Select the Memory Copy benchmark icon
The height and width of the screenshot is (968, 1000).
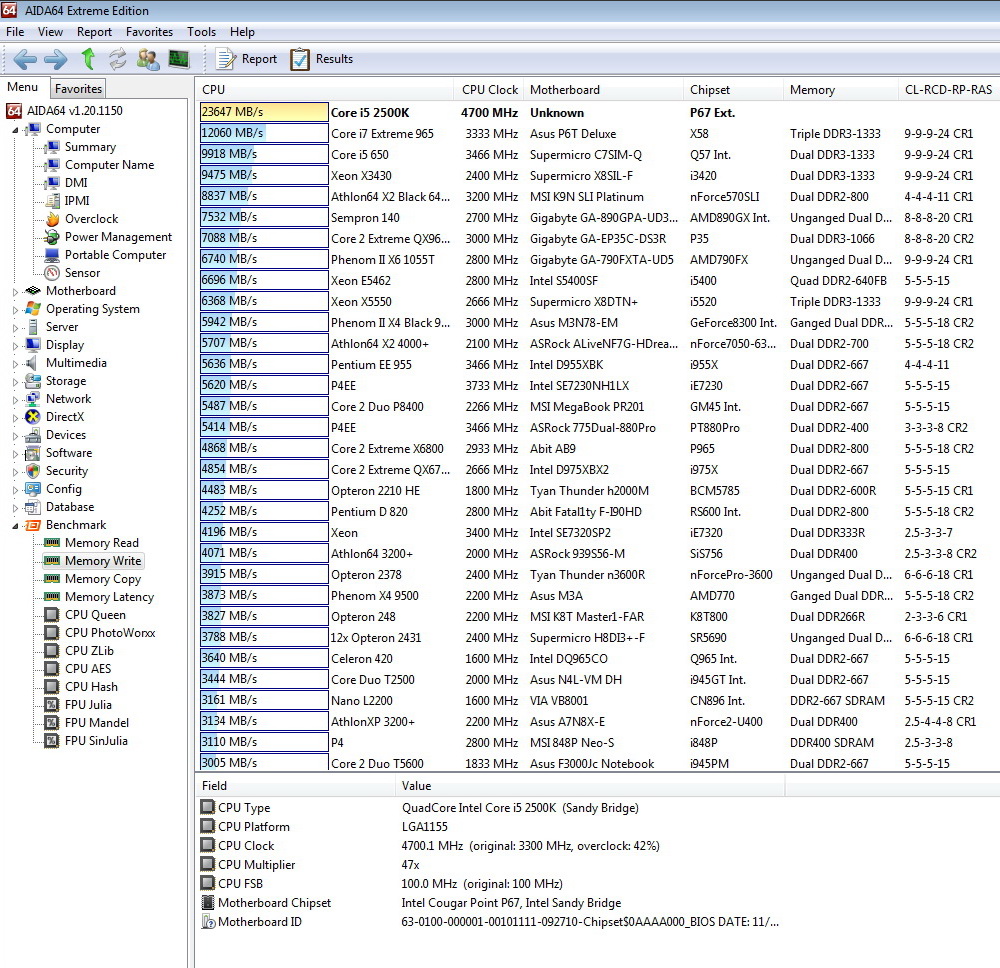click(x=52, y=579)
